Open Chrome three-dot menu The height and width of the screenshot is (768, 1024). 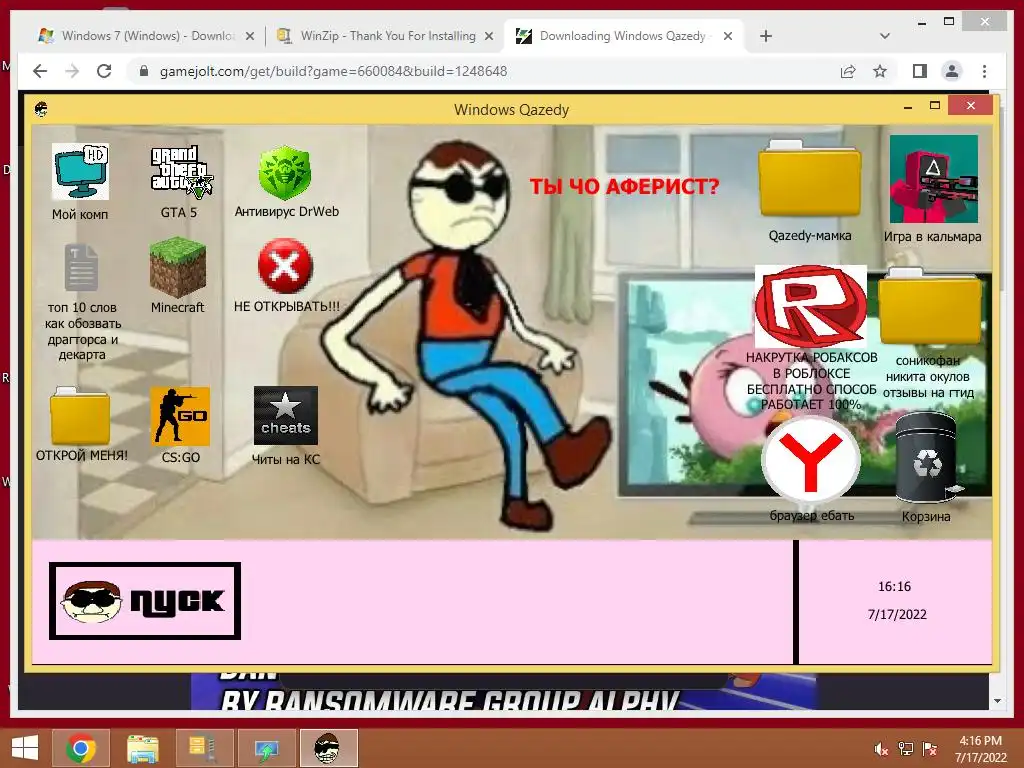(x=984, y=71)
